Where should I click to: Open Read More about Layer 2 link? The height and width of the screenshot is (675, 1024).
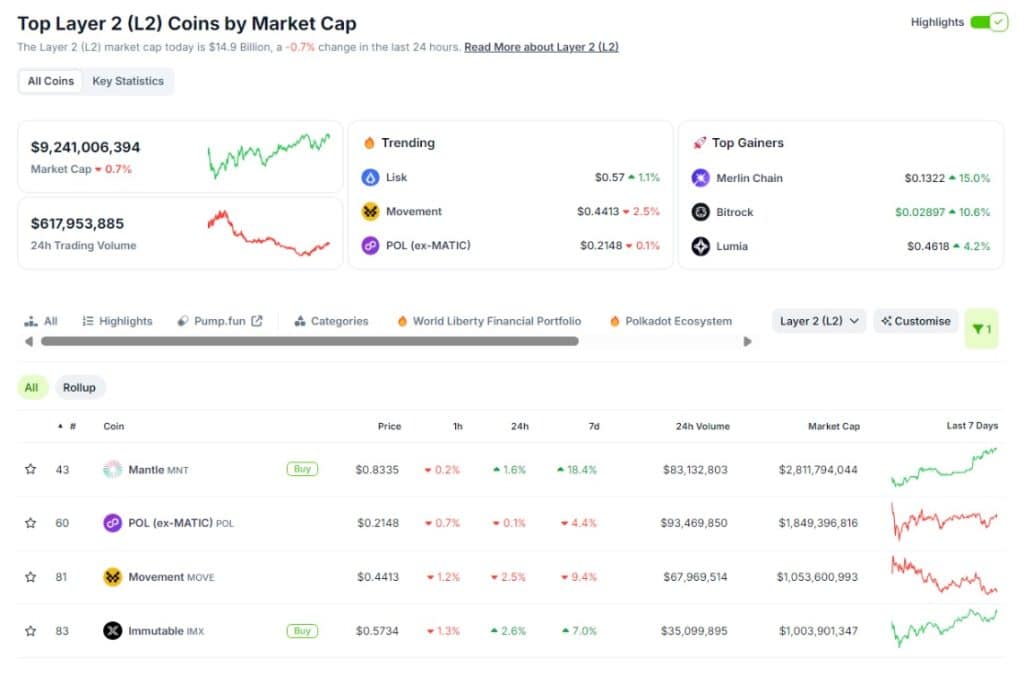click(541, 47)
